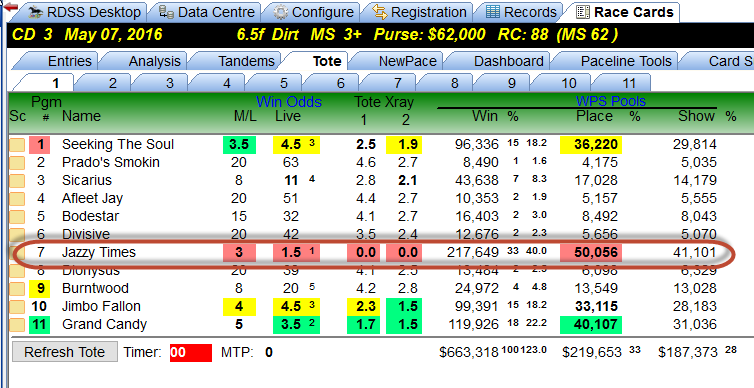Click horse name Bodestar

[x=90, y=216]
